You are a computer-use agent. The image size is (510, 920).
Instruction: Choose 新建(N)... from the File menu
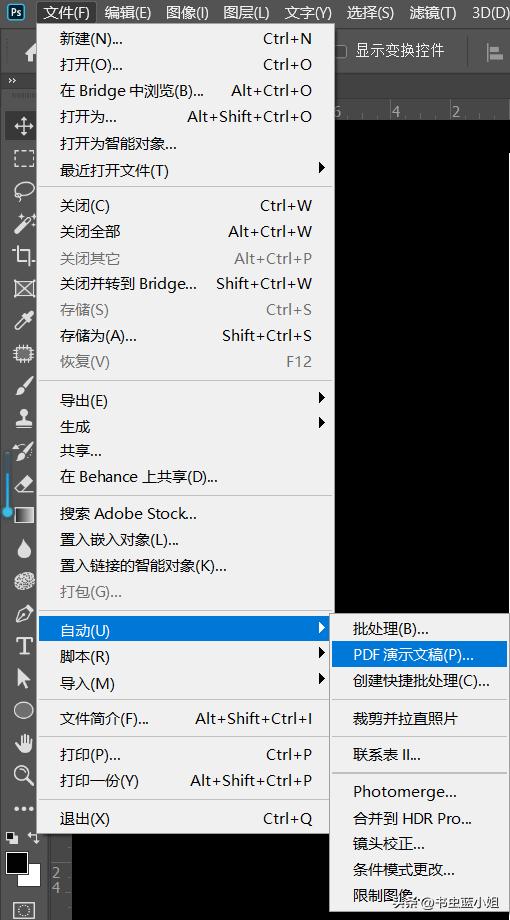(185, 39)
